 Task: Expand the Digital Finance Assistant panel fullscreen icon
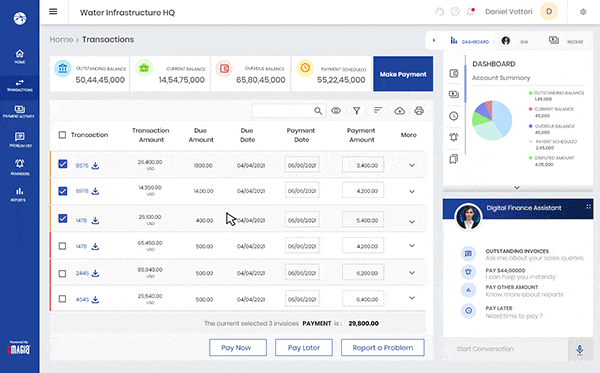click(x=588, y=207)
